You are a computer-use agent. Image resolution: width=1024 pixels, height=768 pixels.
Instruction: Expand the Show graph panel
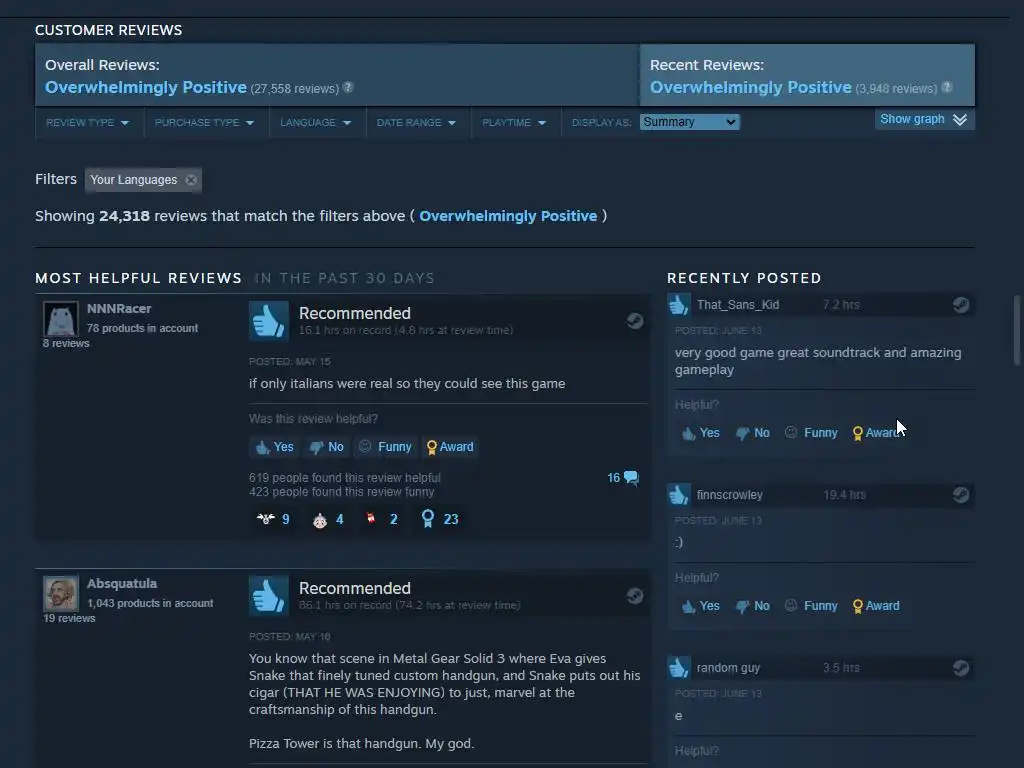click(925, 120)
